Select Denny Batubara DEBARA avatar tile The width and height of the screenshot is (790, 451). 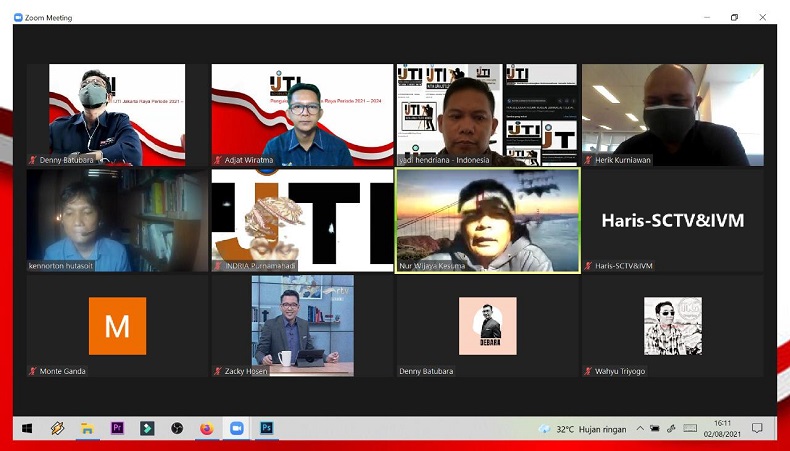coord(488,326)
